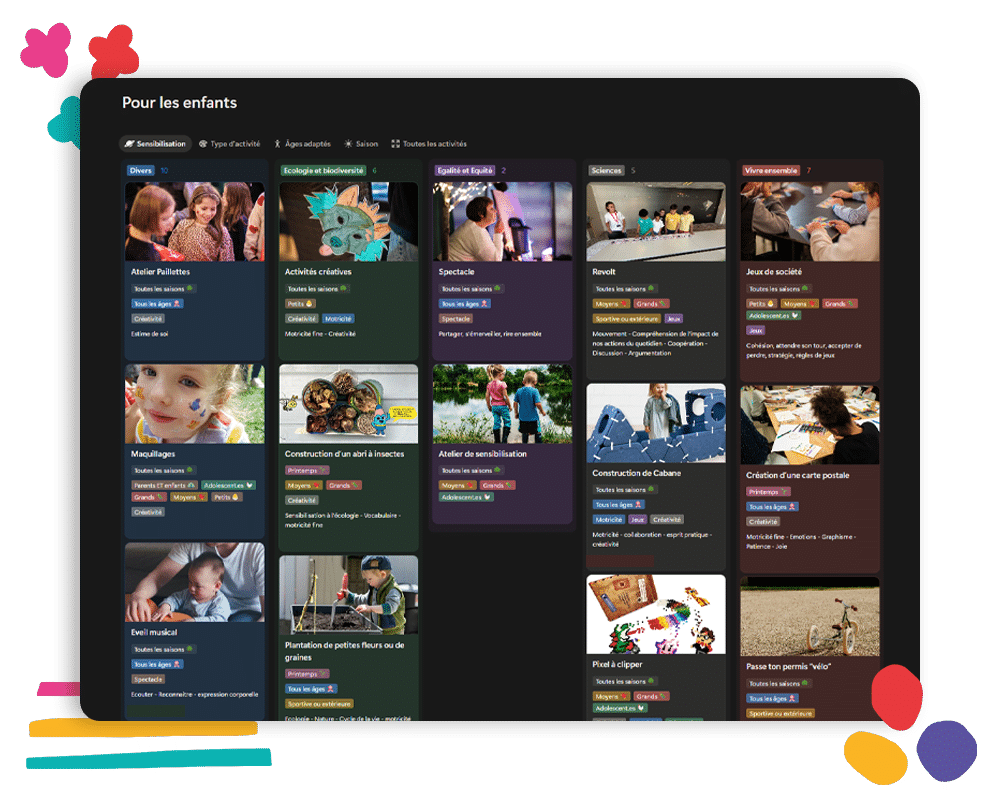Click the sun icon beside Saison
Image resolution: width=1000 pixels, height=800 pixels.
[x=348, y=144]
